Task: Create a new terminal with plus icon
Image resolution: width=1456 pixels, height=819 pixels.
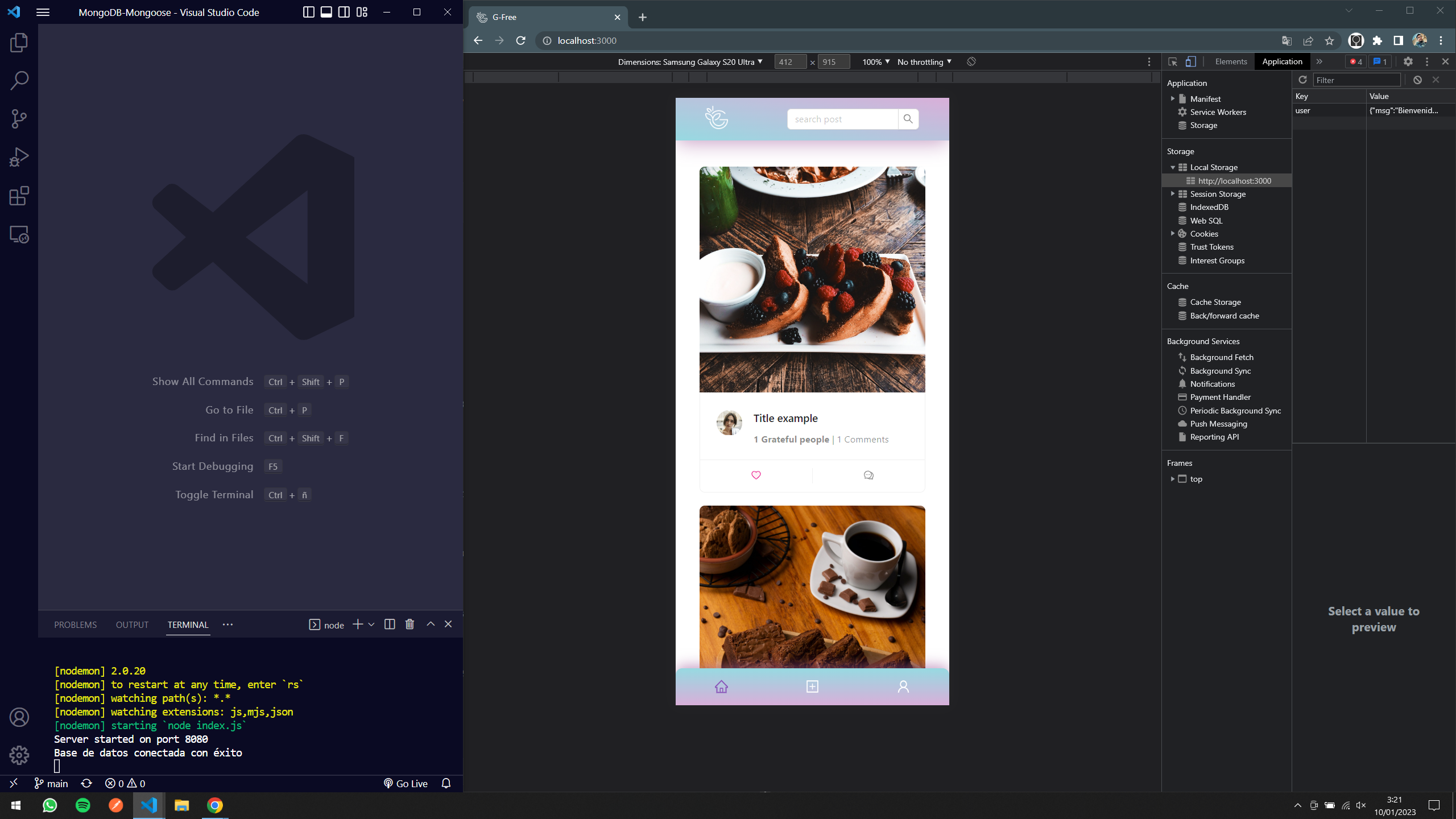Action: [x=358, y=624]
